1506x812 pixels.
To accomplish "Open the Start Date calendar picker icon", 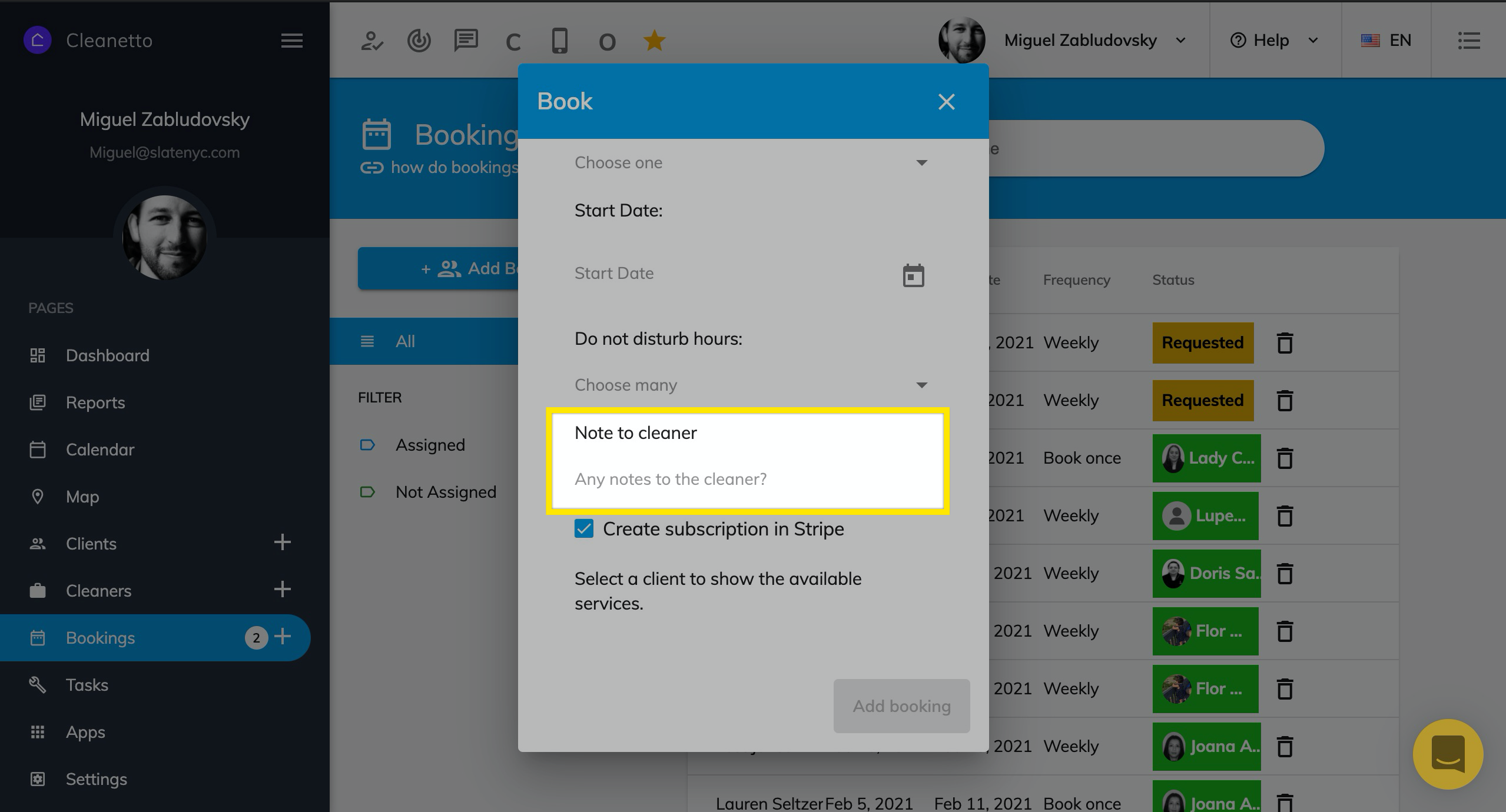I will point(913,275).
